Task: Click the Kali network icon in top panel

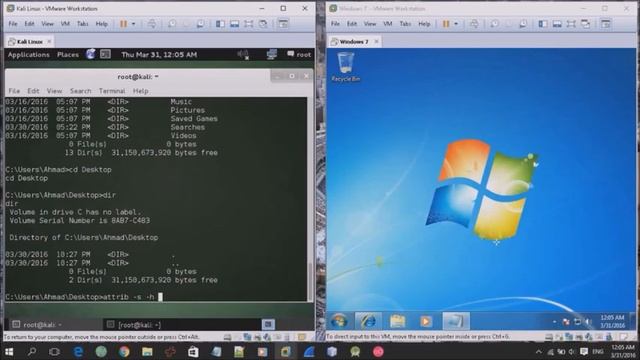Action: tap(271, 54)
